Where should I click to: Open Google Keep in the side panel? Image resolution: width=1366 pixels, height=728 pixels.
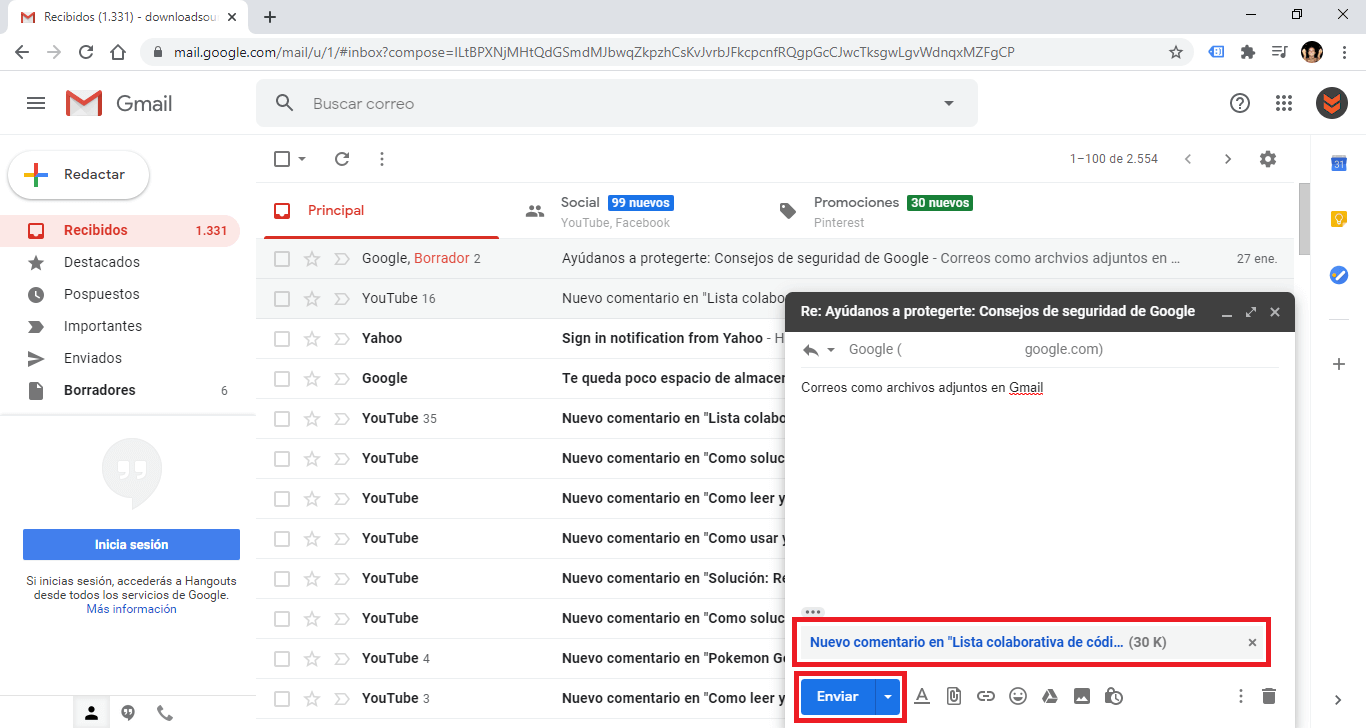(1338, 218)
